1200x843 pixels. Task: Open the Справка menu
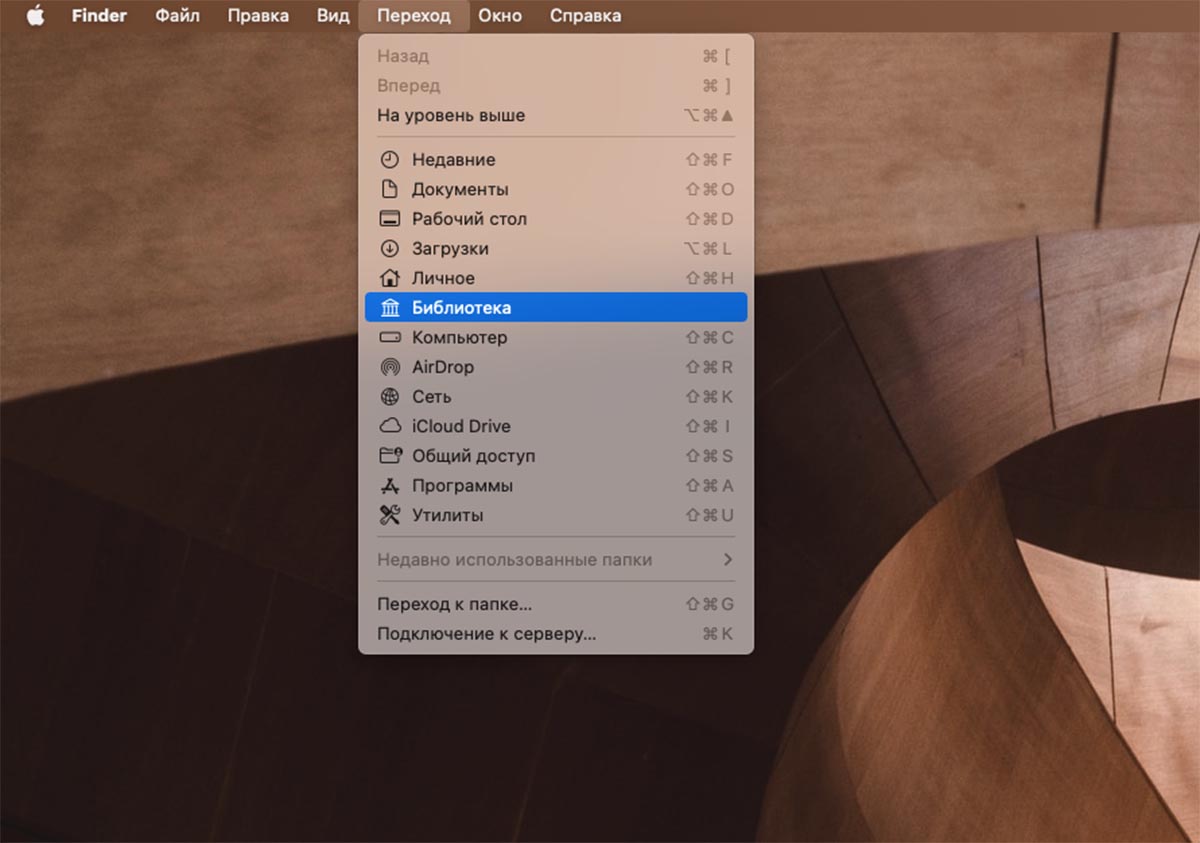point(585,16)
